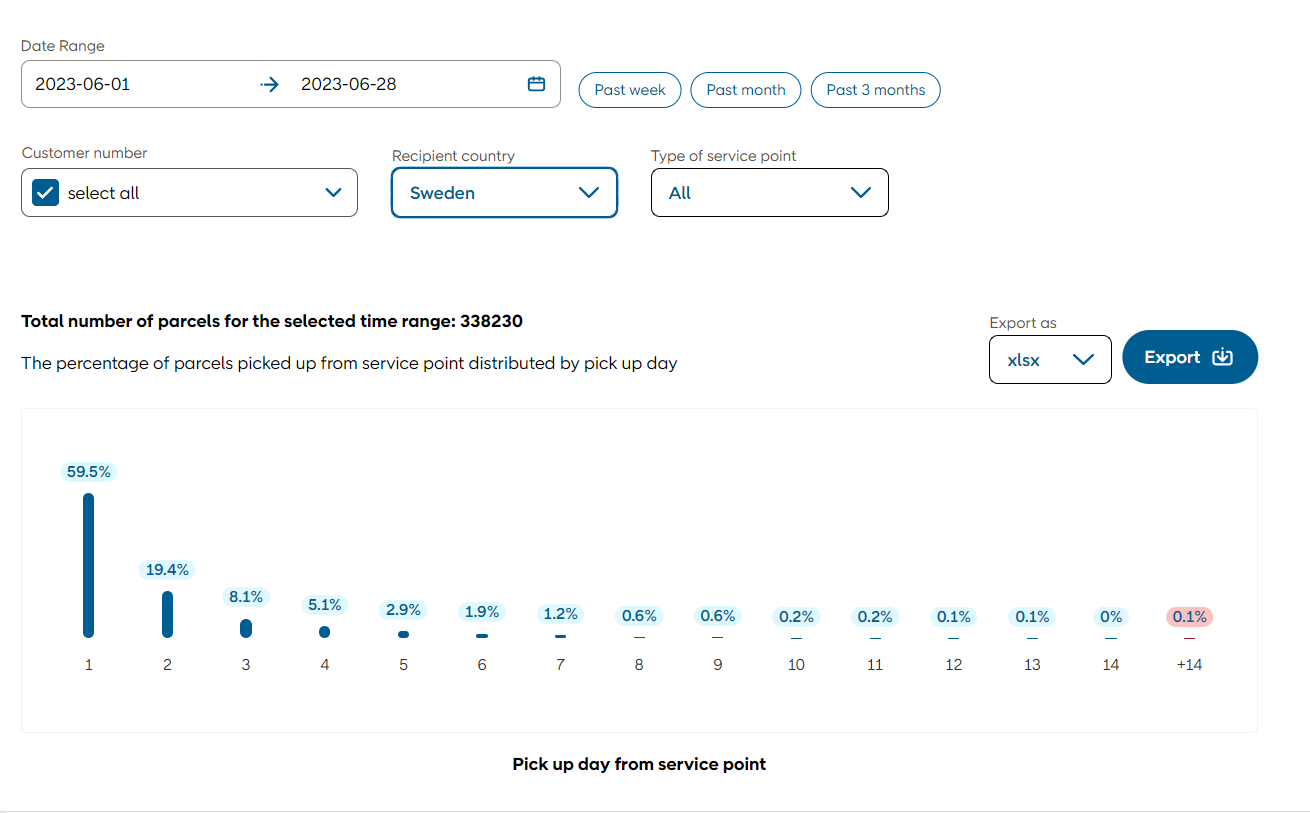Open the Type of service point dropdown
Screen dimensions: 1310x813
pyautogui.click(x=769, y=193)
